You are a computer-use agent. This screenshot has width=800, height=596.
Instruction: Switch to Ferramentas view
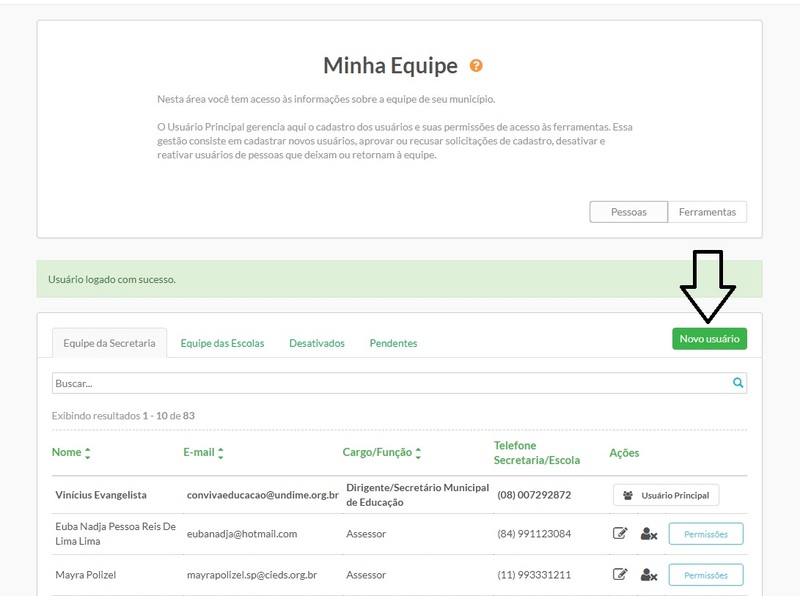coord(707,212)
